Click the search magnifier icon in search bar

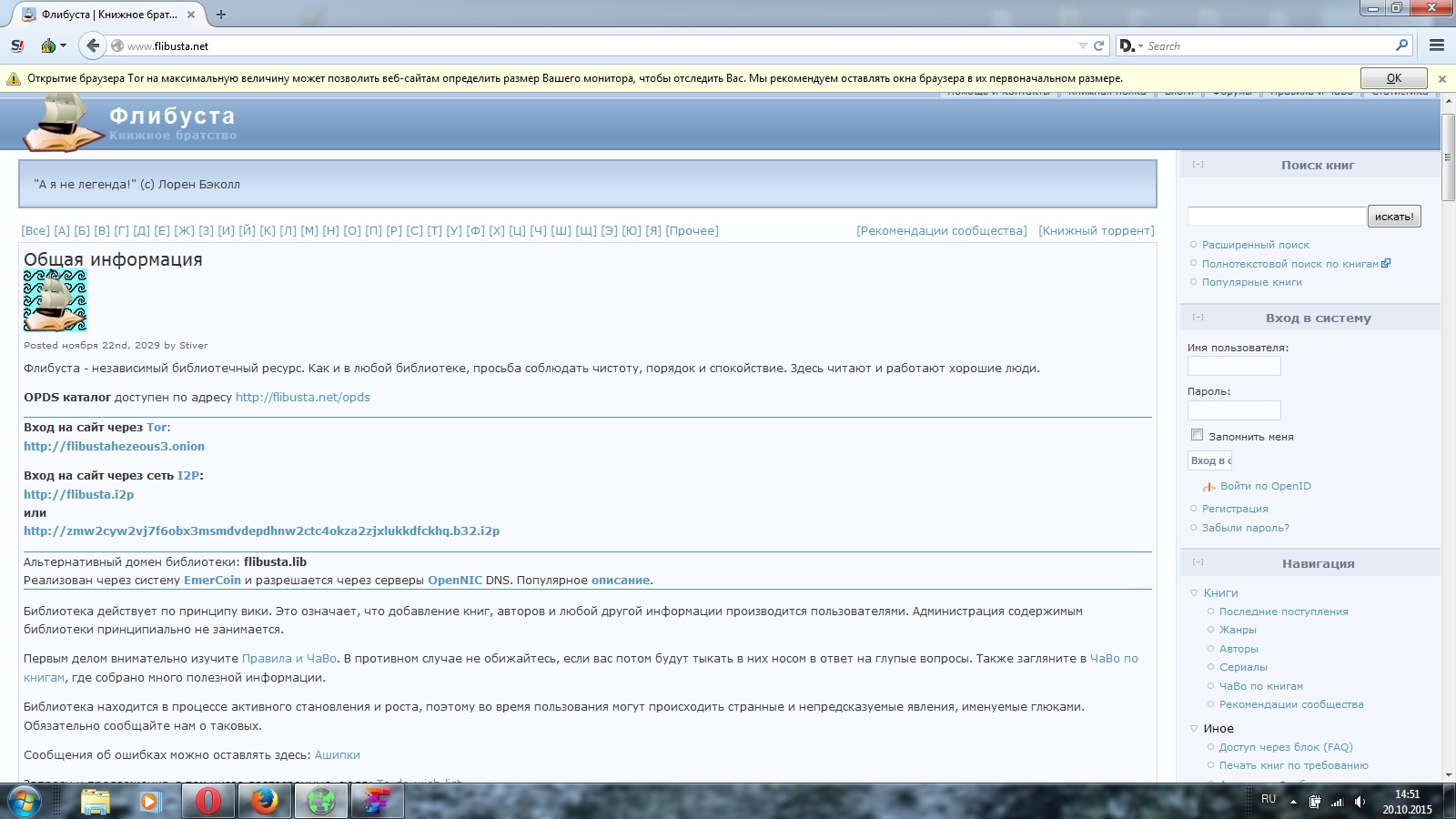[x=1401, y=45]
